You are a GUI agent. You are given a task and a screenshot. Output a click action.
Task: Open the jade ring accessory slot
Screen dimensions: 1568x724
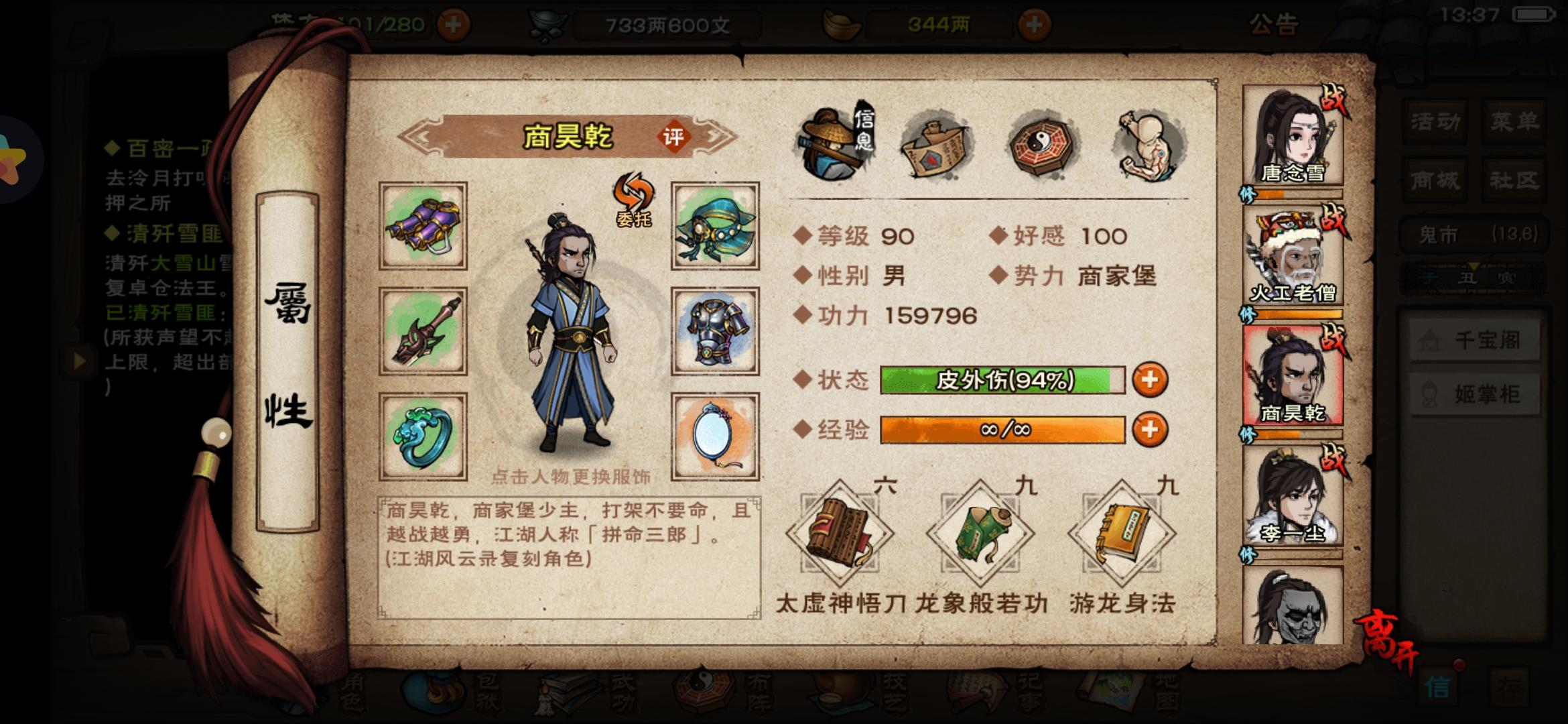tap(423, 436)
